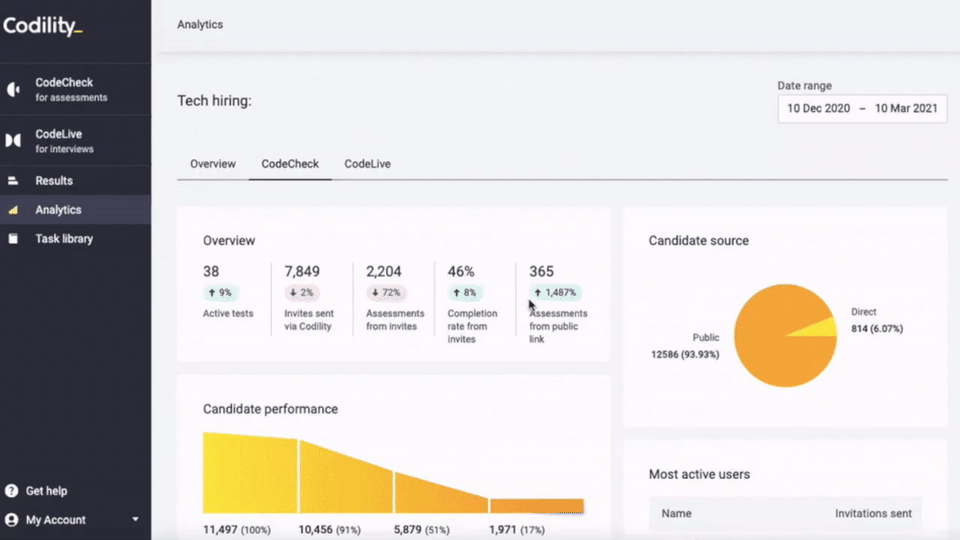Click the 1,971 (17%) funnel label
This screenshot has width=960, height=540.
coord(517,530)
